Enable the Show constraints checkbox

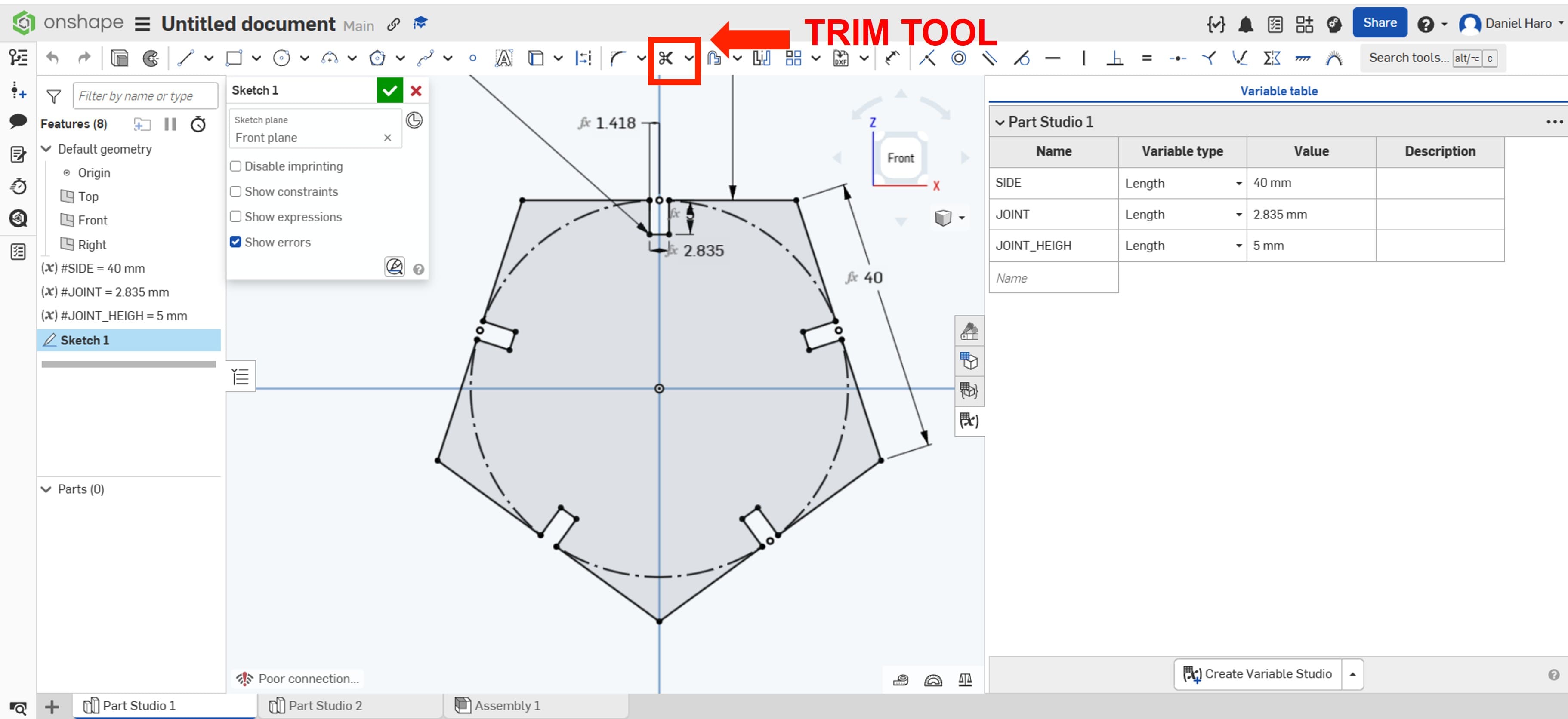coord(235,192)
